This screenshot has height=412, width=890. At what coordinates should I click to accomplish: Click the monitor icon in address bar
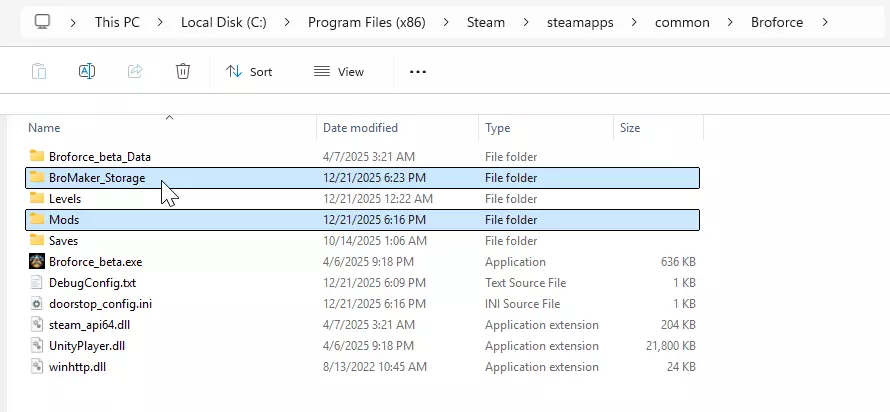click(x=43, y=21)
